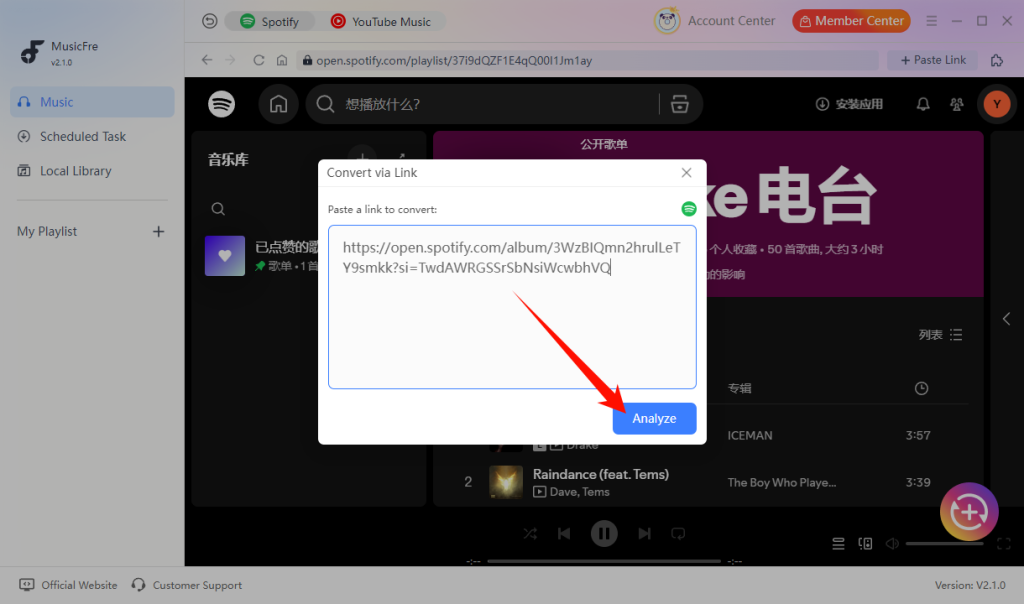Toggle repeat mode

(678, 533)
